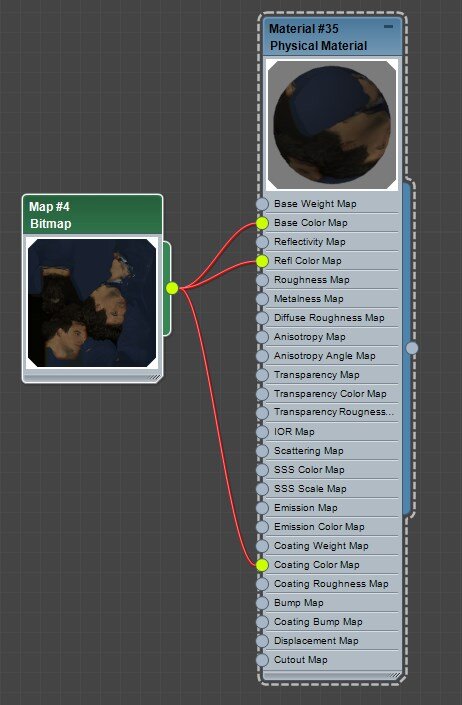Image resolution: width=462 pixels, height=705 pixels.
Task: Click the Material #35 sphere preview thumbnail
Action: click(332, 125)
